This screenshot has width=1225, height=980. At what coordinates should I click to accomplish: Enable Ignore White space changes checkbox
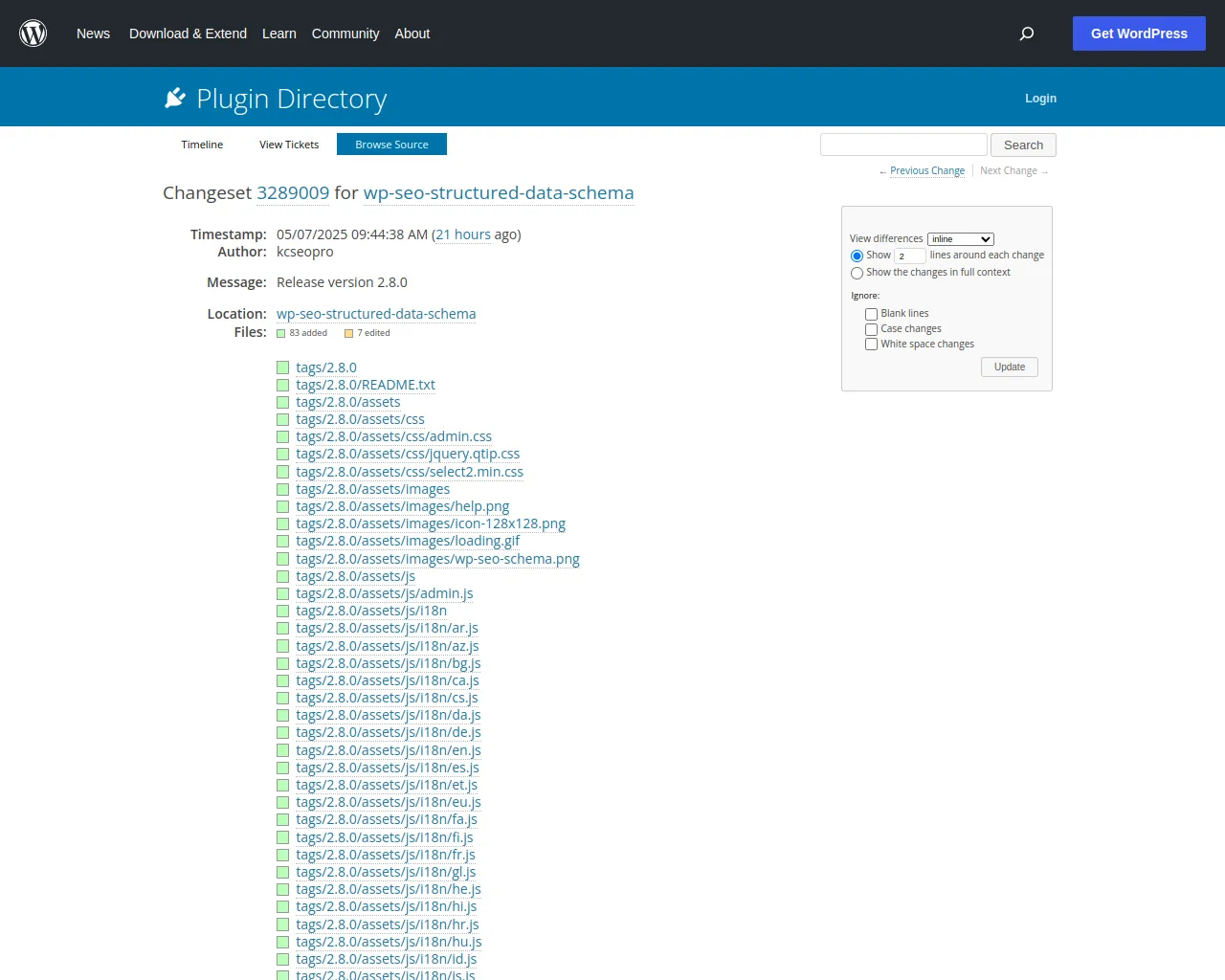click(x=871, y=345)
